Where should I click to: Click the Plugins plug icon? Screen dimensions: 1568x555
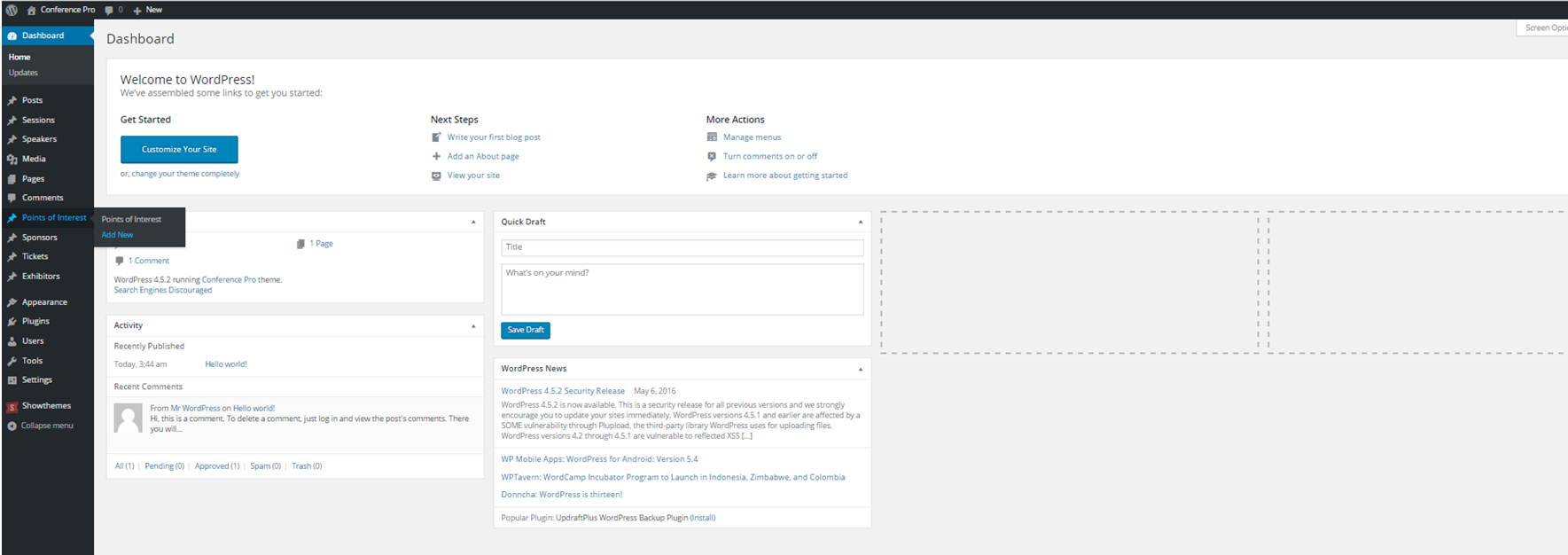(12, 322)
